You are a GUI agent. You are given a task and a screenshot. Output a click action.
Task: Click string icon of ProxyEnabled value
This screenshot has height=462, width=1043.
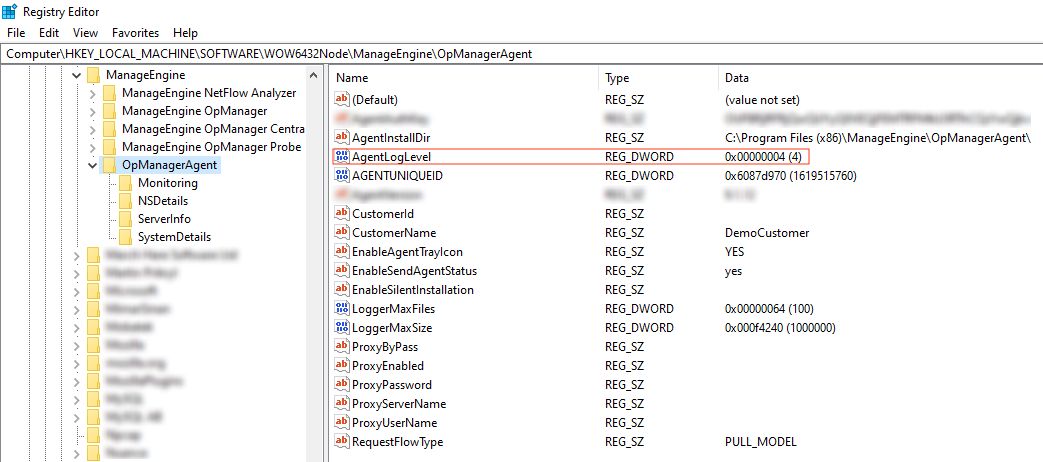(342, 366)
